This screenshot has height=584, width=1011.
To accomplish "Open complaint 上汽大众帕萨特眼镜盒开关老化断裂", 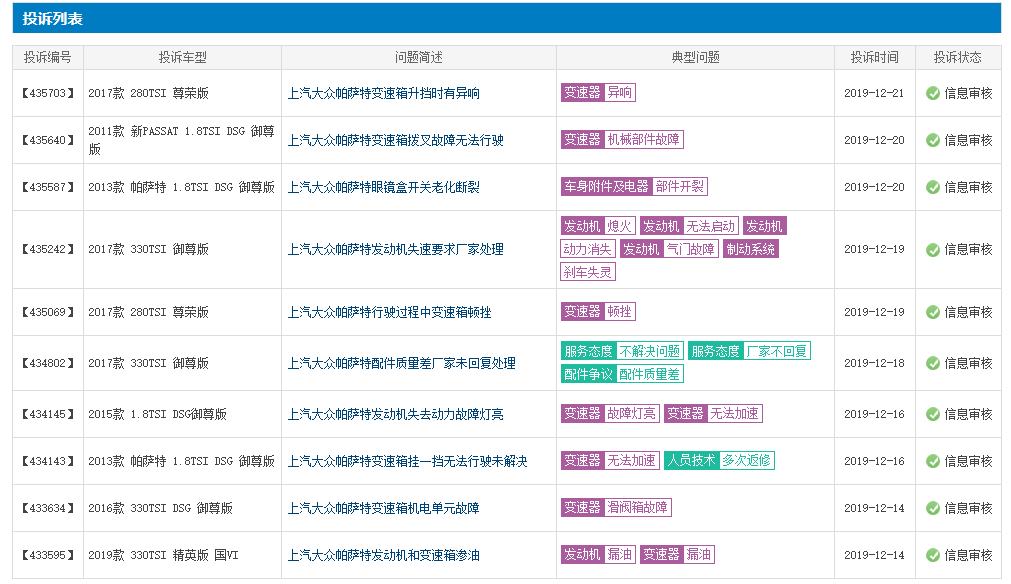I will tap(383, 187).
